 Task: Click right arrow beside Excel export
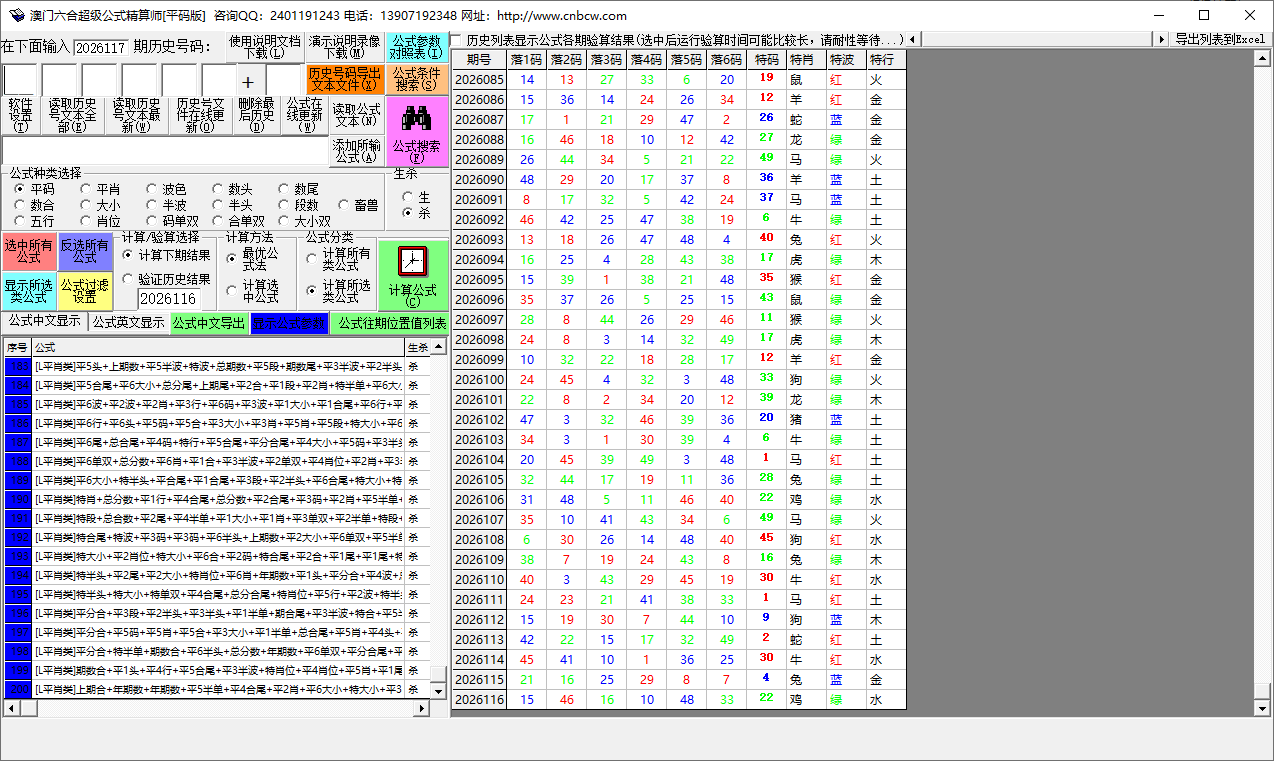coord(1160,39)
